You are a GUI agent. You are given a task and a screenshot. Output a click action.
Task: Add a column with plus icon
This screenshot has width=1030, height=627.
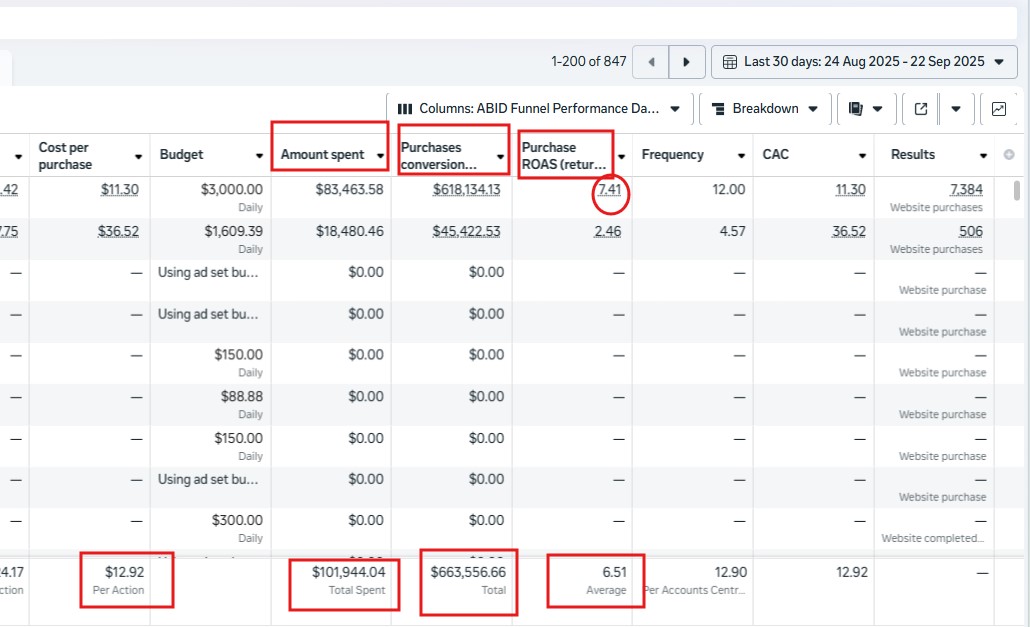click(x=1009, y=155)
